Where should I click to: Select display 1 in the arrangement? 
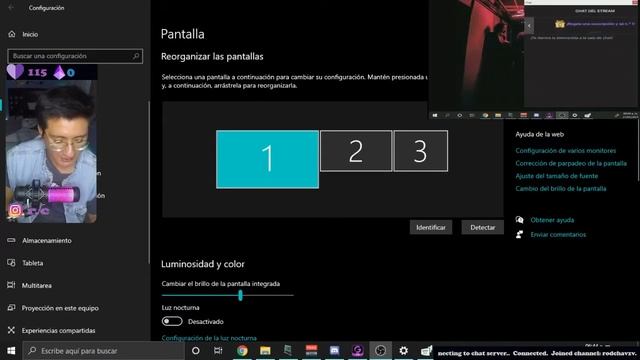coord(267,159)
